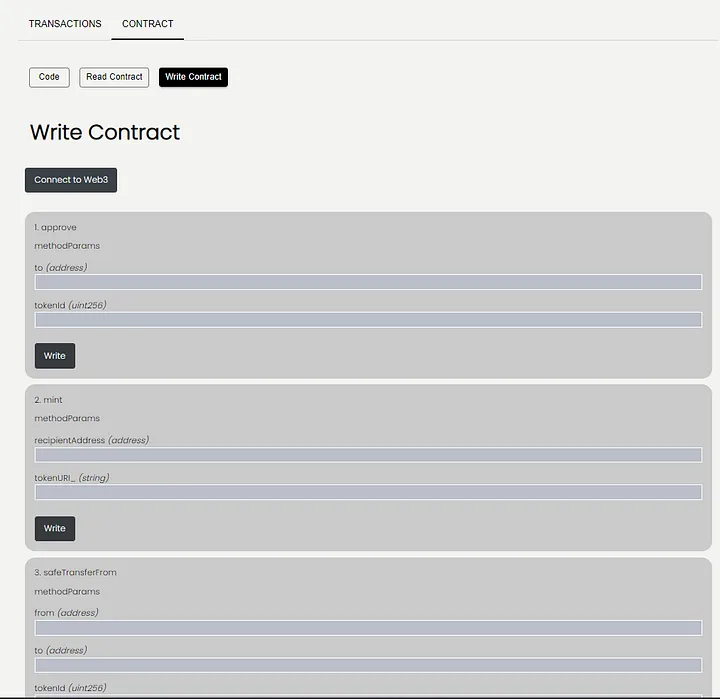Click the mint tokenURI_ (string) input field
The width and height of the screenshot is (720, 699).
point(368,493)
